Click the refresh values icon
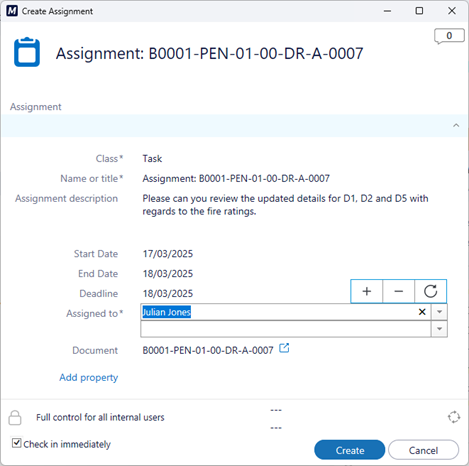 pyautogui.click(x=430, y=291)
